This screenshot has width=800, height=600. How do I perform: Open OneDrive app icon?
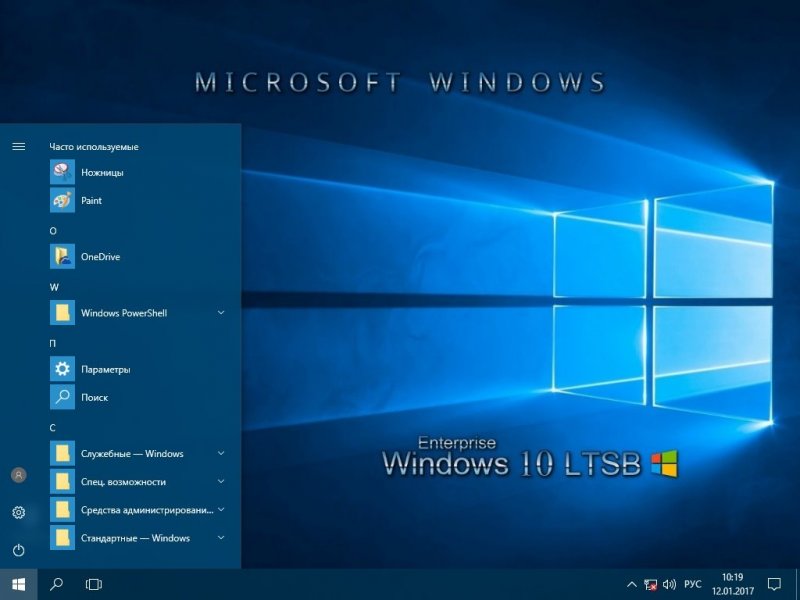[62, 256]
